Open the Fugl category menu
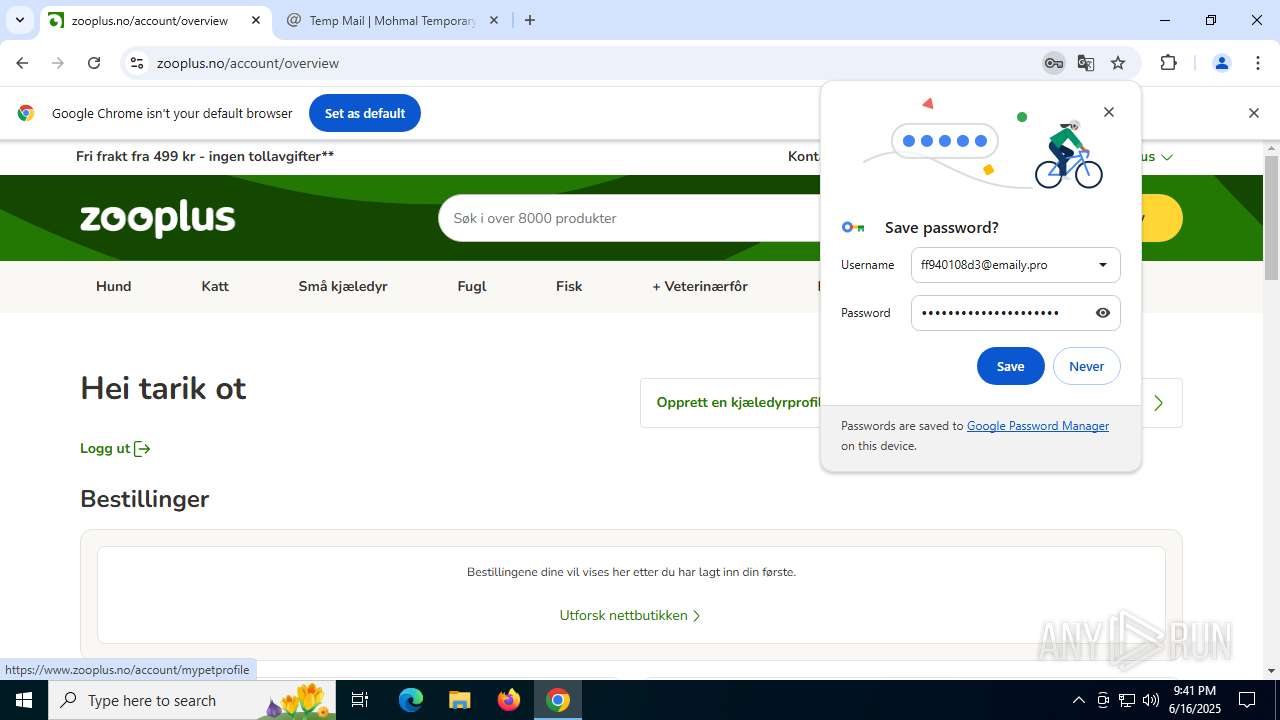The height and width of the screenshot is (720, 1280). [x=472, y=286]
